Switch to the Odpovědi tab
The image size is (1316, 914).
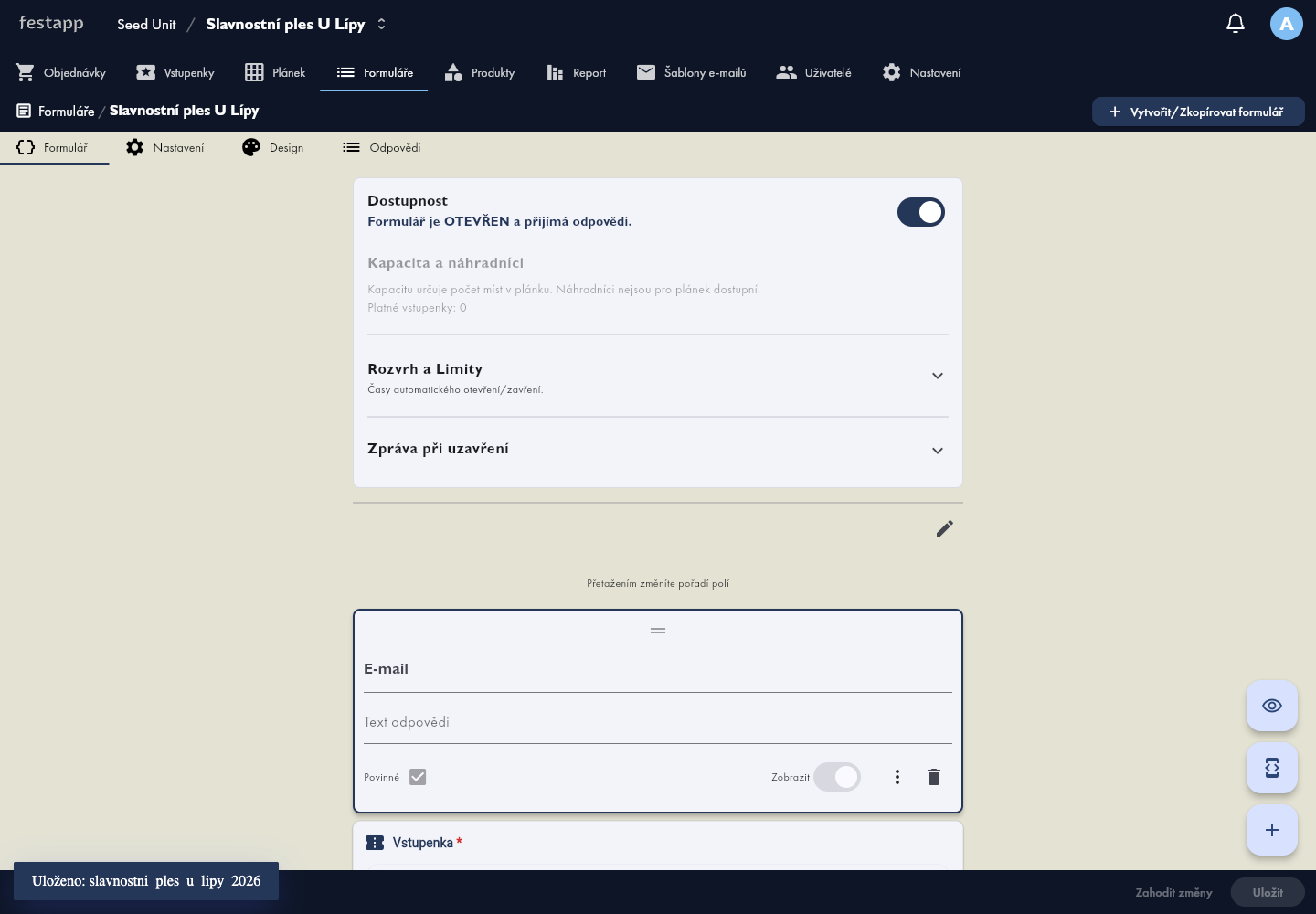pyautogui.click(x=382, y=148)
